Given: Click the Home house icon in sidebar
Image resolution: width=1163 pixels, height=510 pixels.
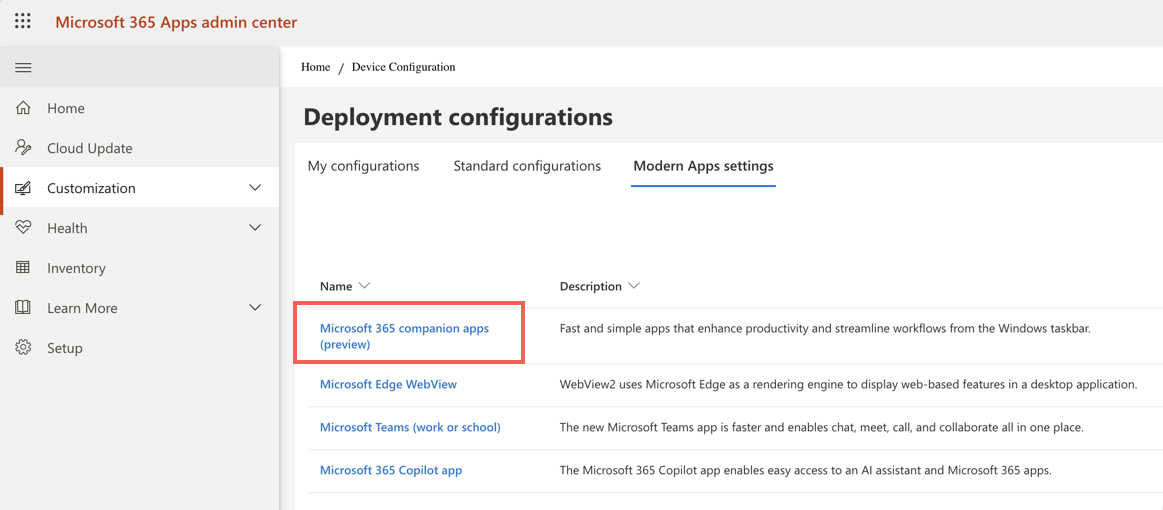Looking at the screenshot, I should click(23, 108).
